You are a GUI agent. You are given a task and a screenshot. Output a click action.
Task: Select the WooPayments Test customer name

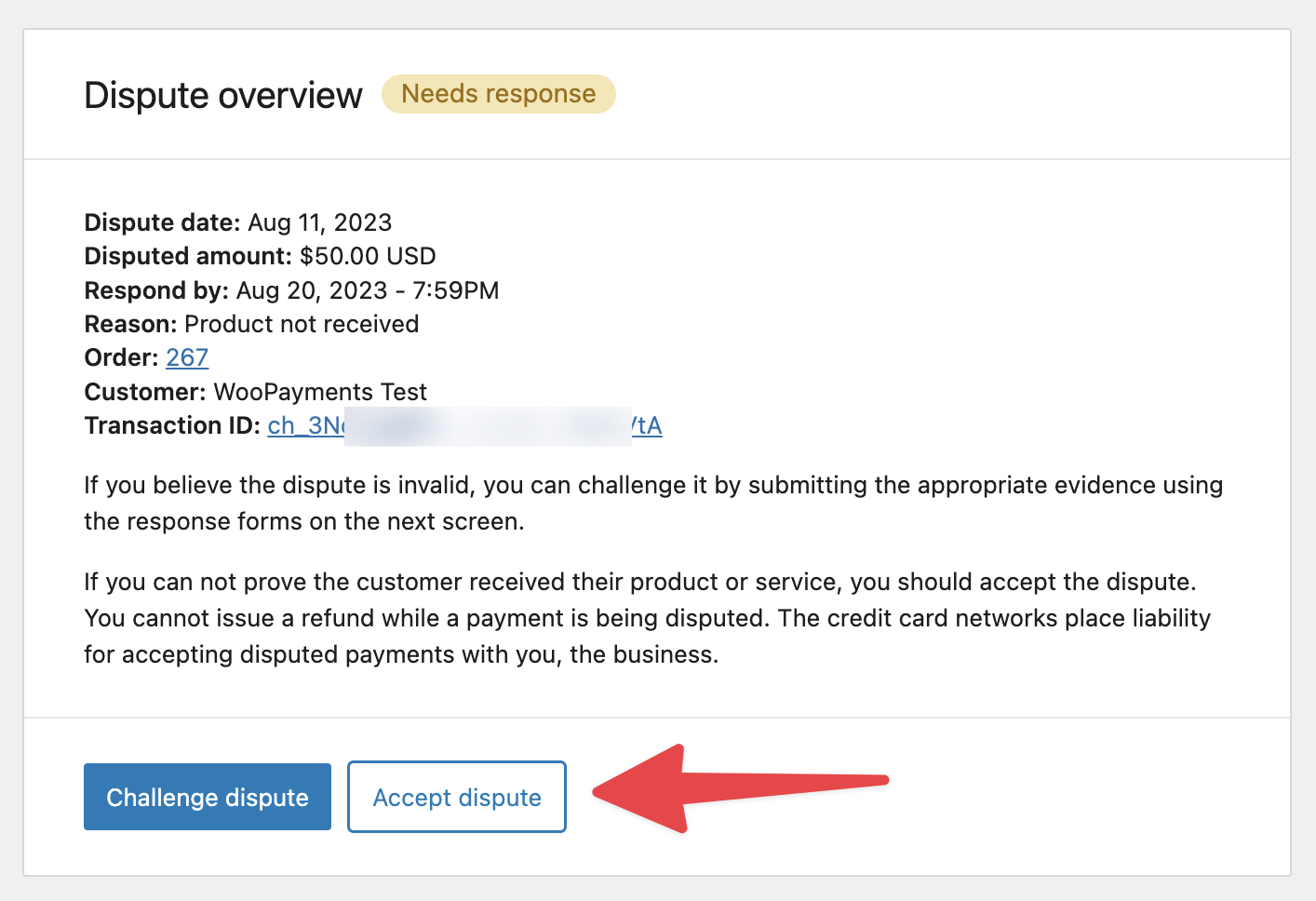click(x=320, y=392)
